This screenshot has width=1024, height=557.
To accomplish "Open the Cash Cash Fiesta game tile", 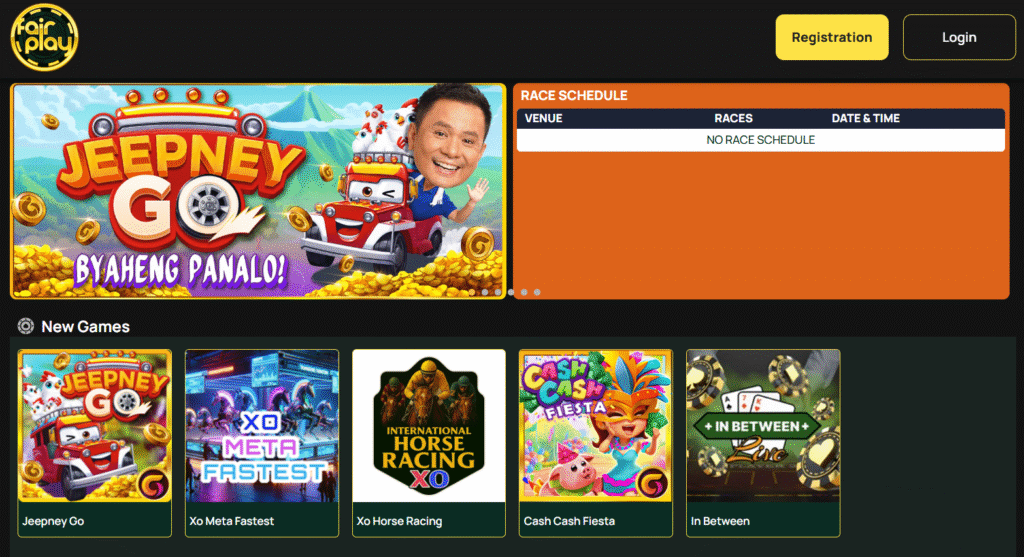I will coord(596,443).
